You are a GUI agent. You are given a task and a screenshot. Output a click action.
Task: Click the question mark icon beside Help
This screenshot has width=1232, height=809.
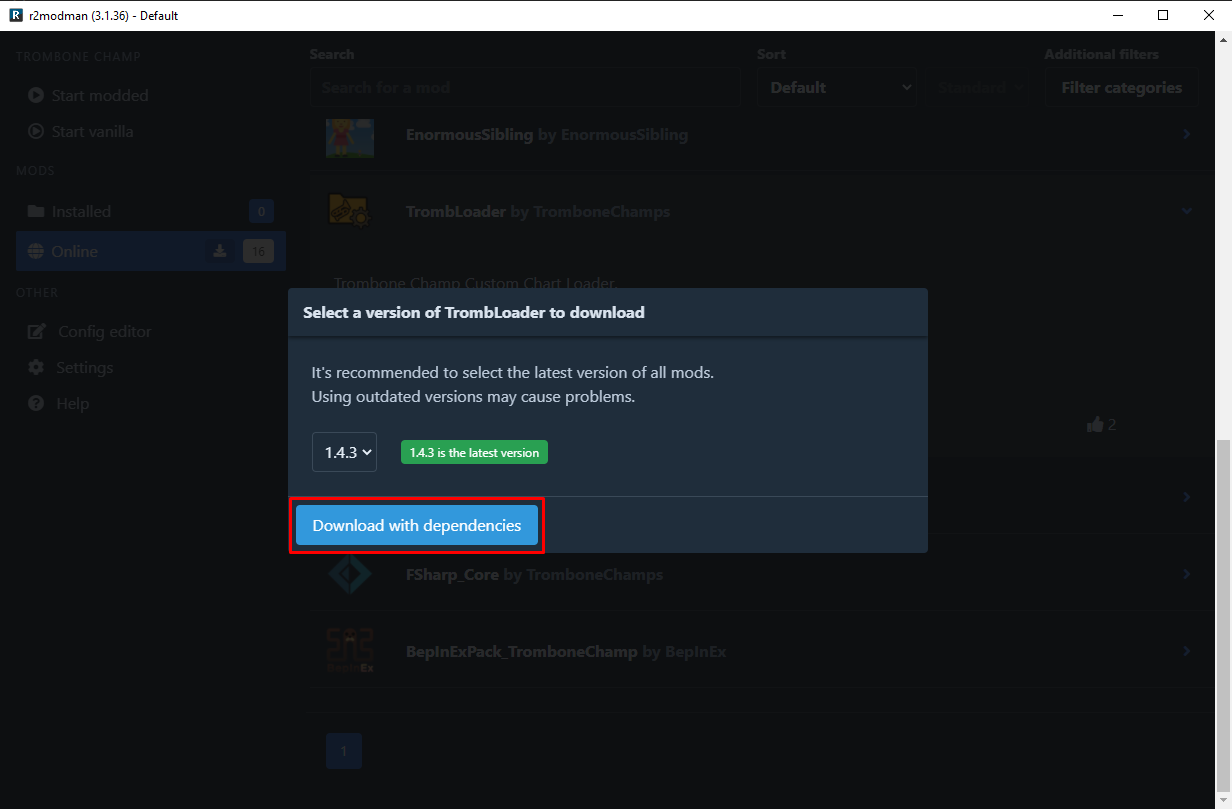(x=36, y=404)
